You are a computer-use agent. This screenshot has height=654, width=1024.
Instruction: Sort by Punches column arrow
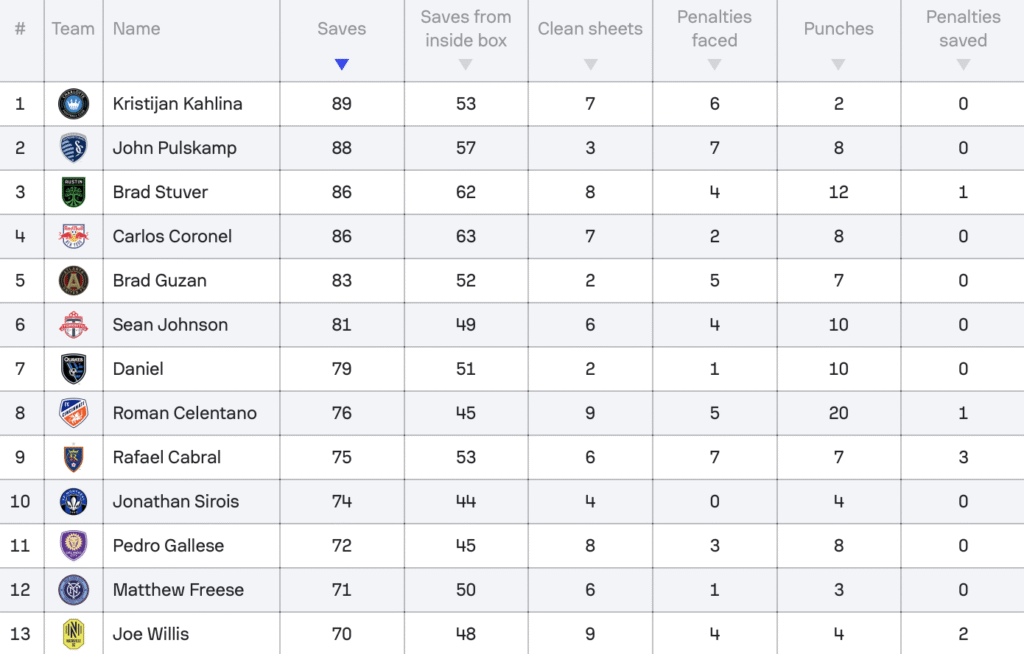839,64
